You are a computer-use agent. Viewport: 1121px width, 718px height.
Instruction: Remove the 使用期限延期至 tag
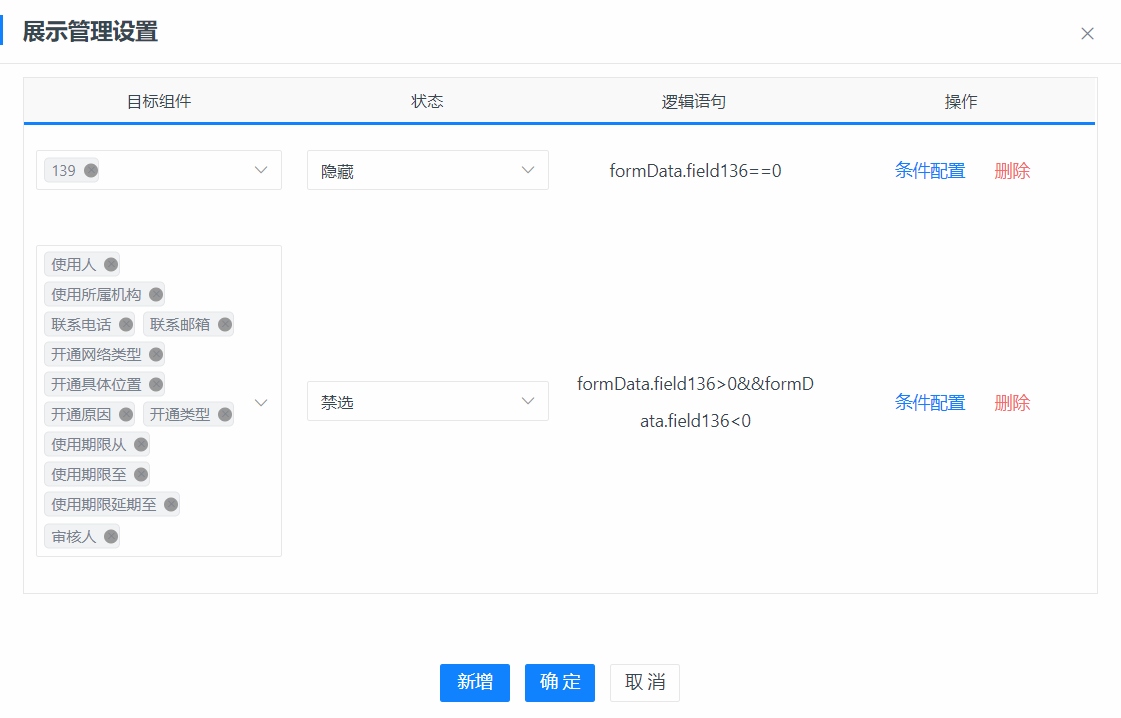click(171, 505)
